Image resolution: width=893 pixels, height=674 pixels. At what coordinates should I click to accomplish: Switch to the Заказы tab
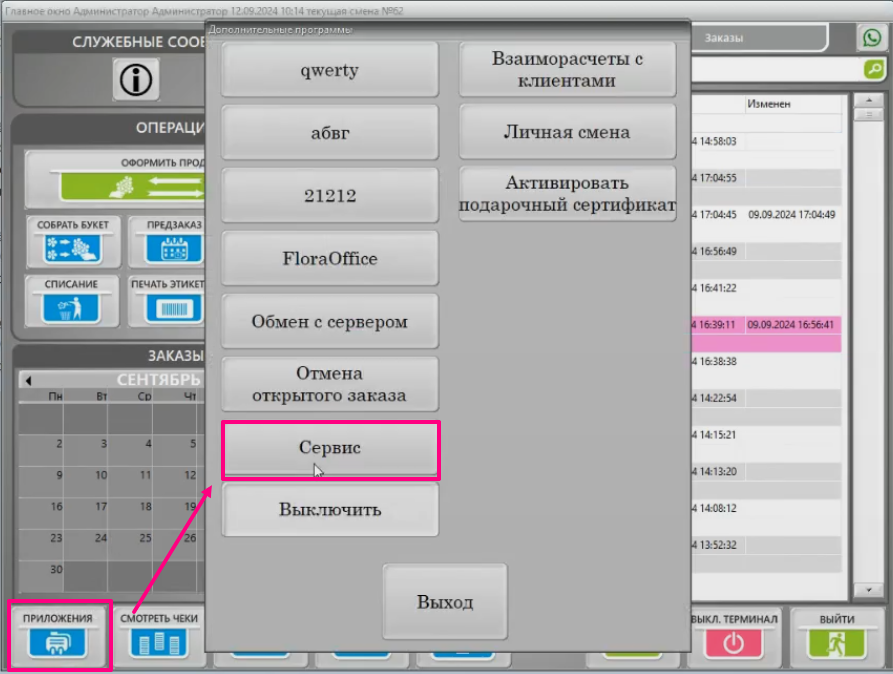(757, 38)
